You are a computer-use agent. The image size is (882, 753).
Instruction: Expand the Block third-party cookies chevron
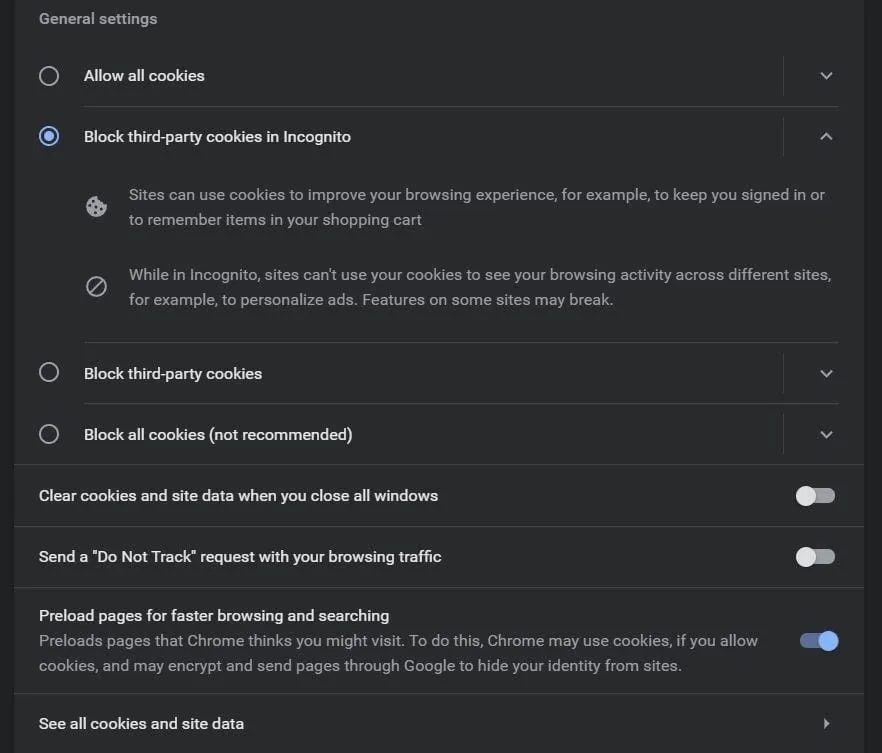coord(826,373)
